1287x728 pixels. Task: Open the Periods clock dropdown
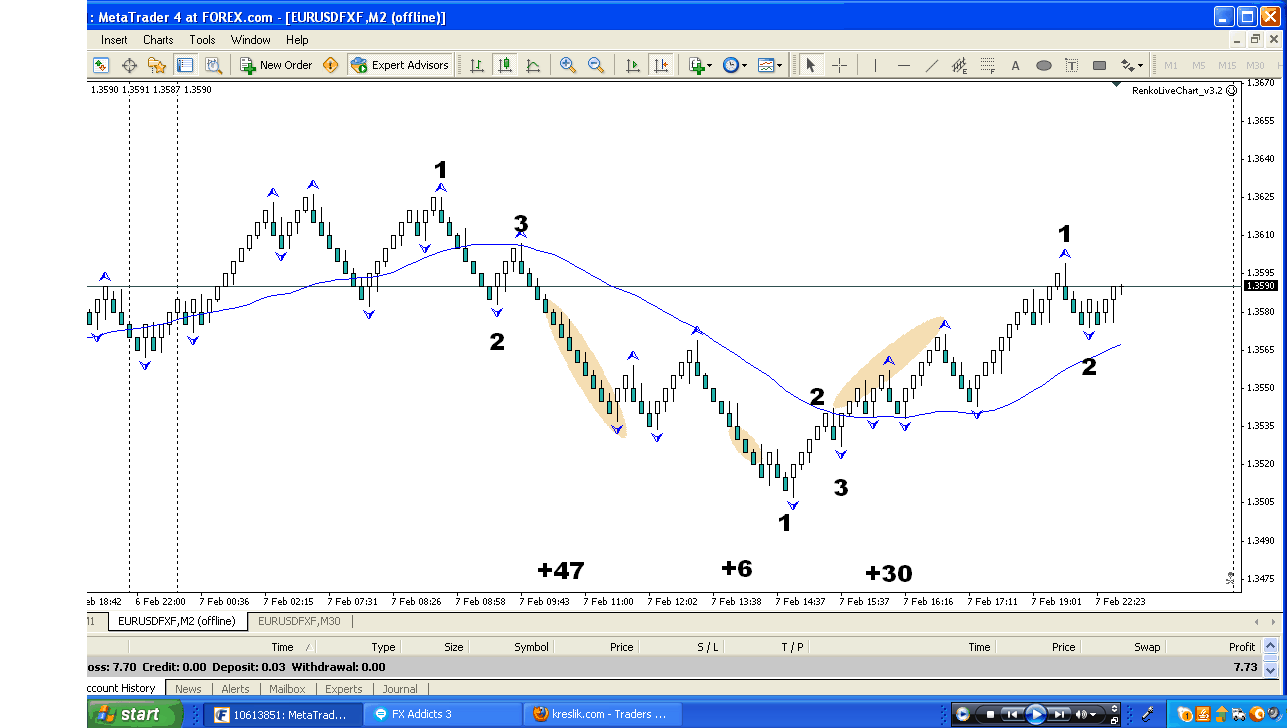(x=735, y=65)
